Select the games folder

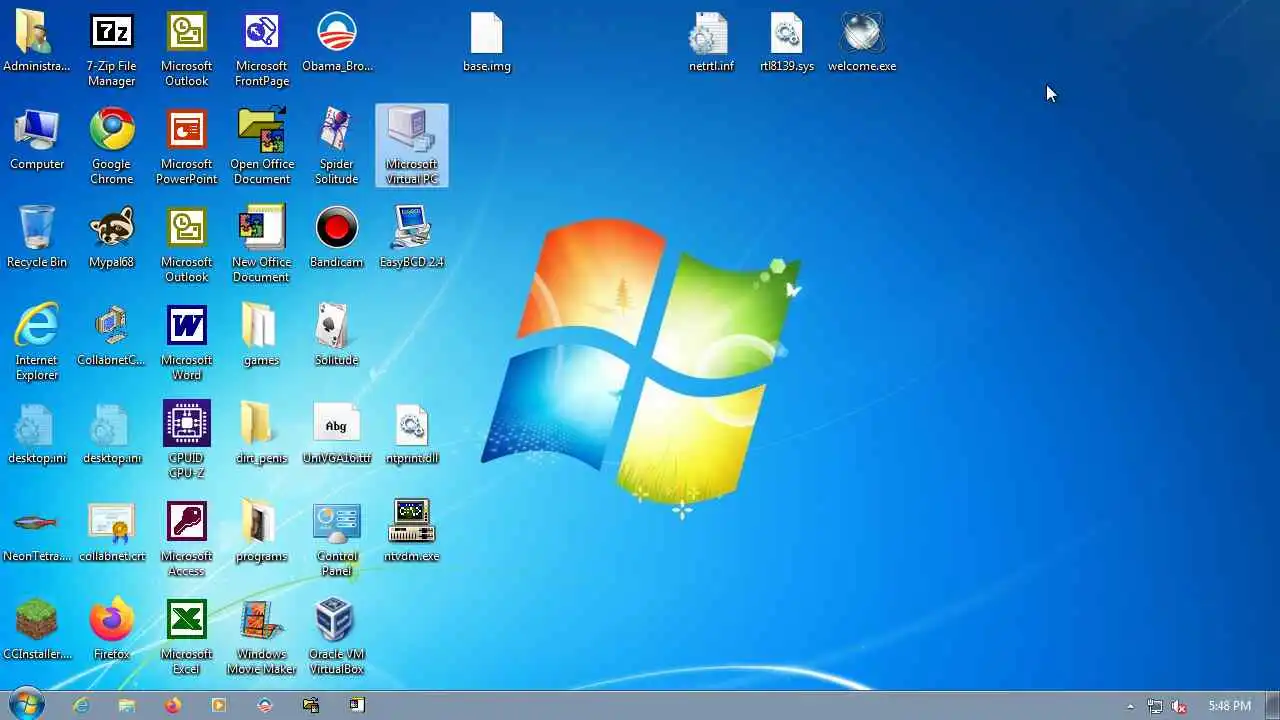coord(261,336)
